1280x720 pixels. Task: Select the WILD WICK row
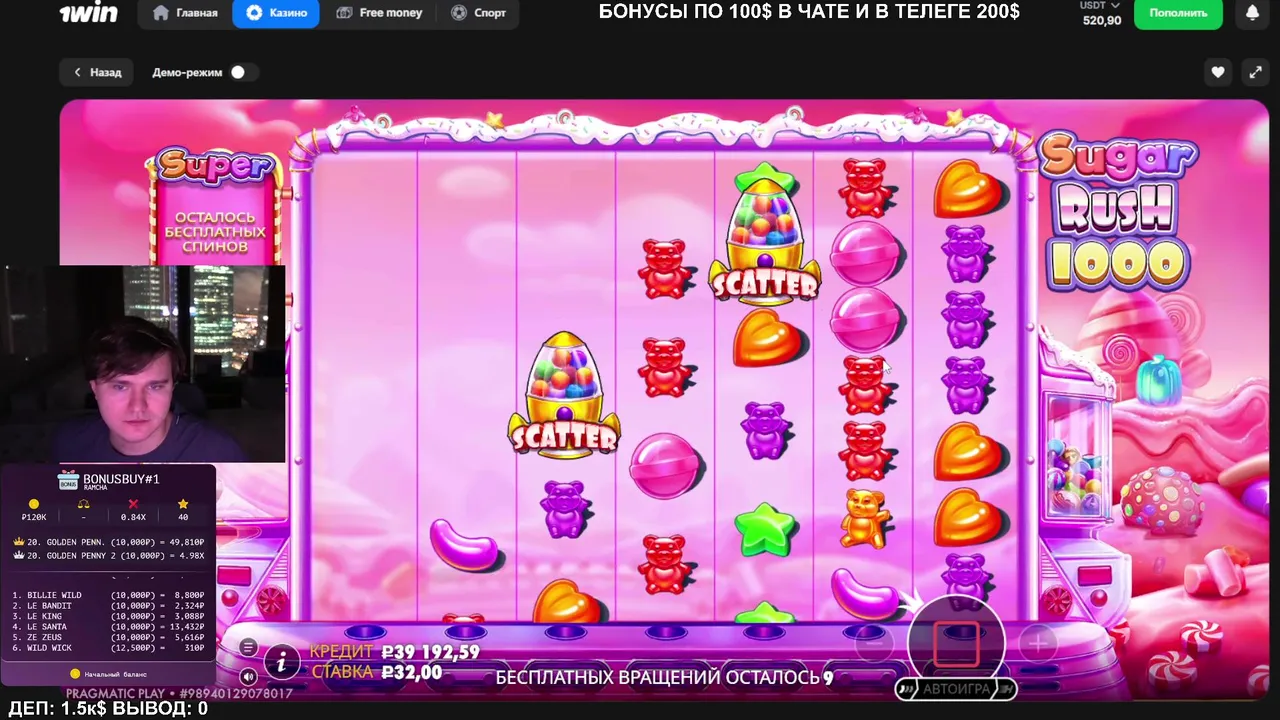point(108,648)
